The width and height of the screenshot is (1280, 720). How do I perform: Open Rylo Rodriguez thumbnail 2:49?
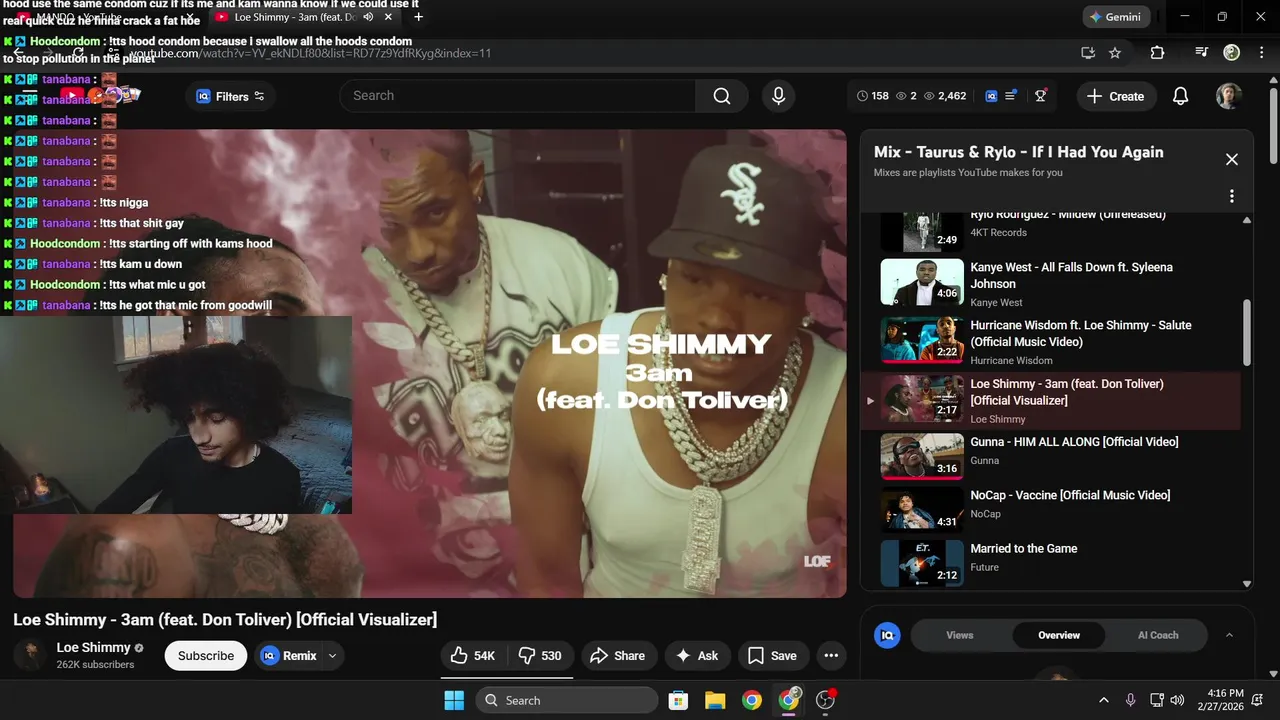coord(921,232)
